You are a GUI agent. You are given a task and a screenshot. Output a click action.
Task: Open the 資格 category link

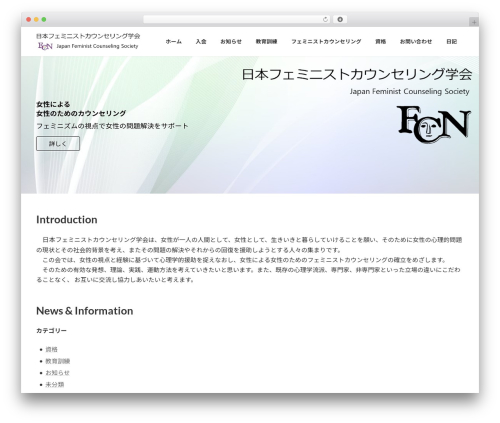(51, 349)
